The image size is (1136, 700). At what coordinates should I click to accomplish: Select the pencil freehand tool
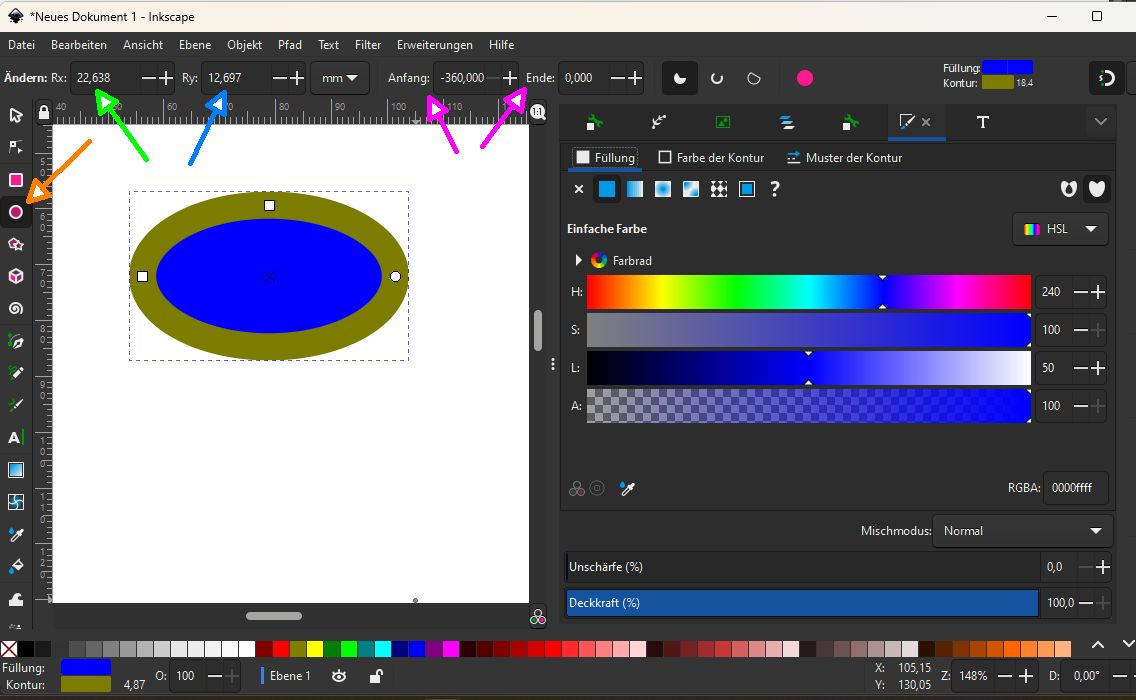[15, 373]
